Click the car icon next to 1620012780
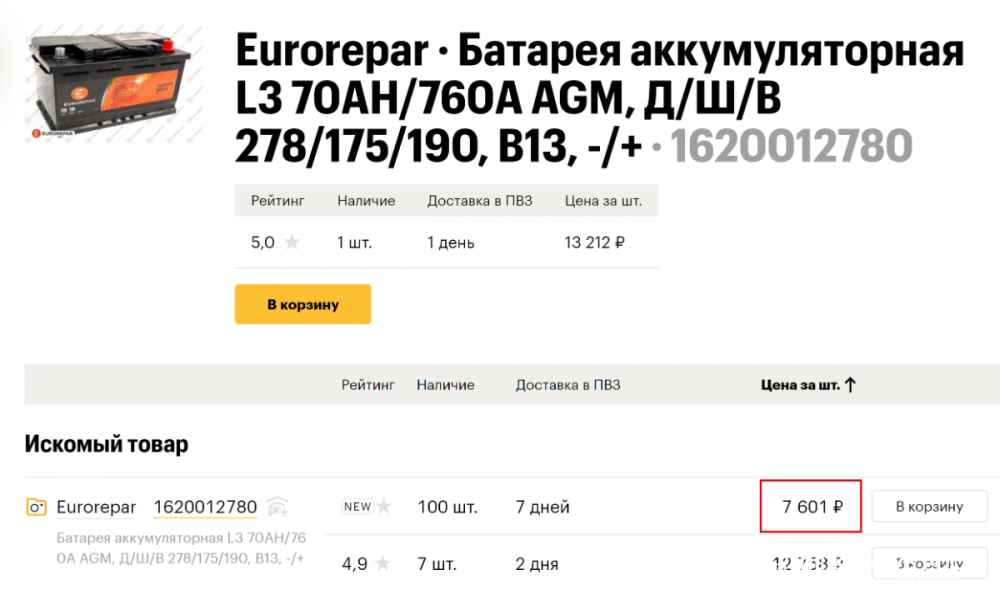 click(277, 506)
